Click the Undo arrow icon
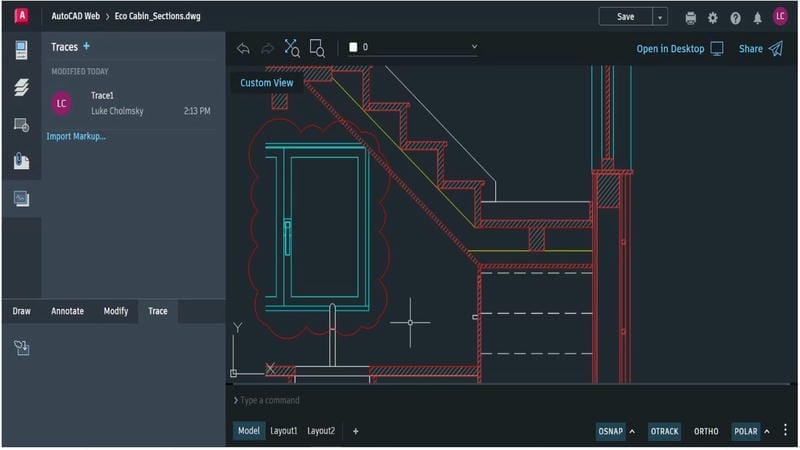Screen dimensions: 800x450 [243, 48]
